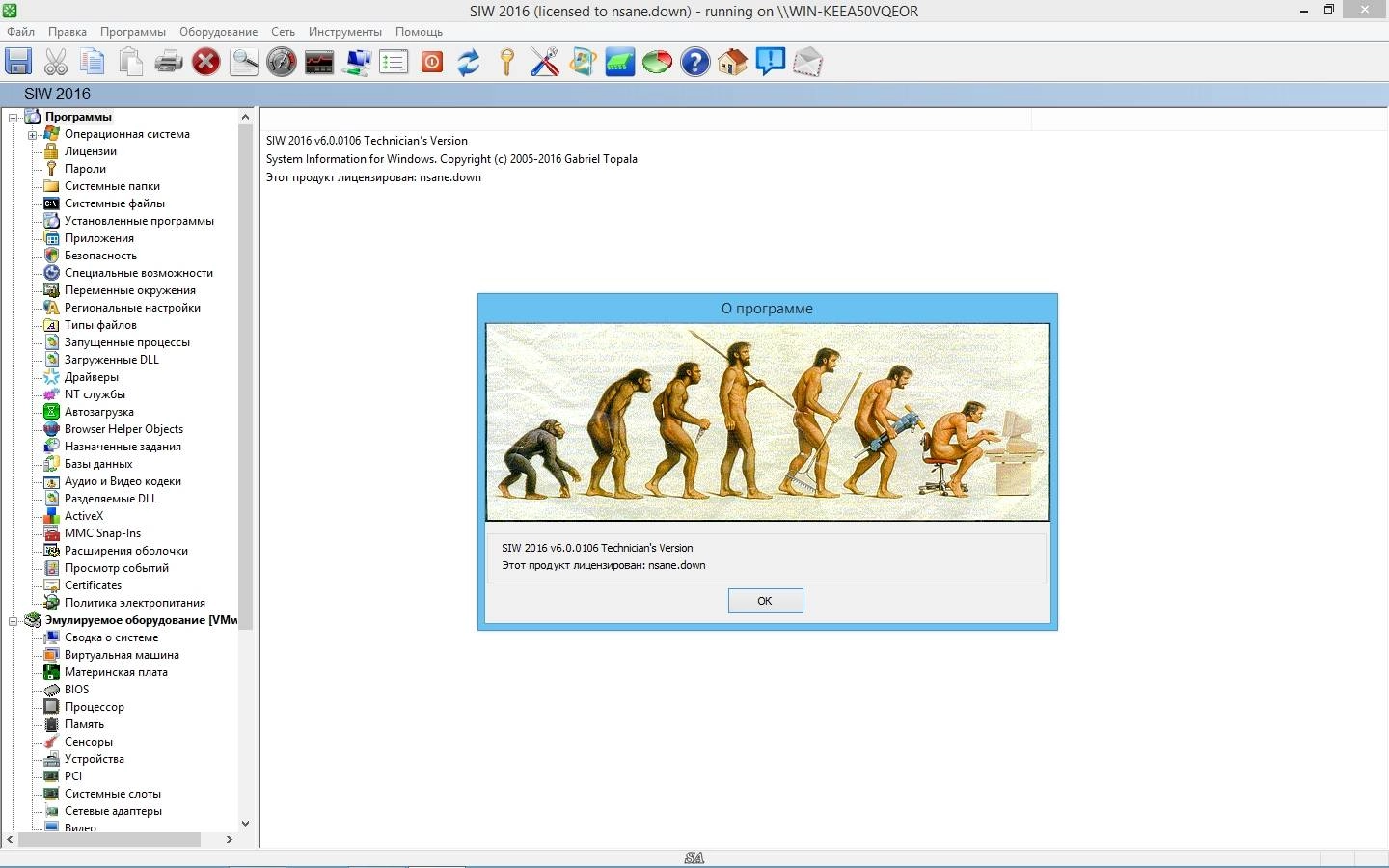Open the Файл menu
The image size is (1389, 868).
(20, 32)
